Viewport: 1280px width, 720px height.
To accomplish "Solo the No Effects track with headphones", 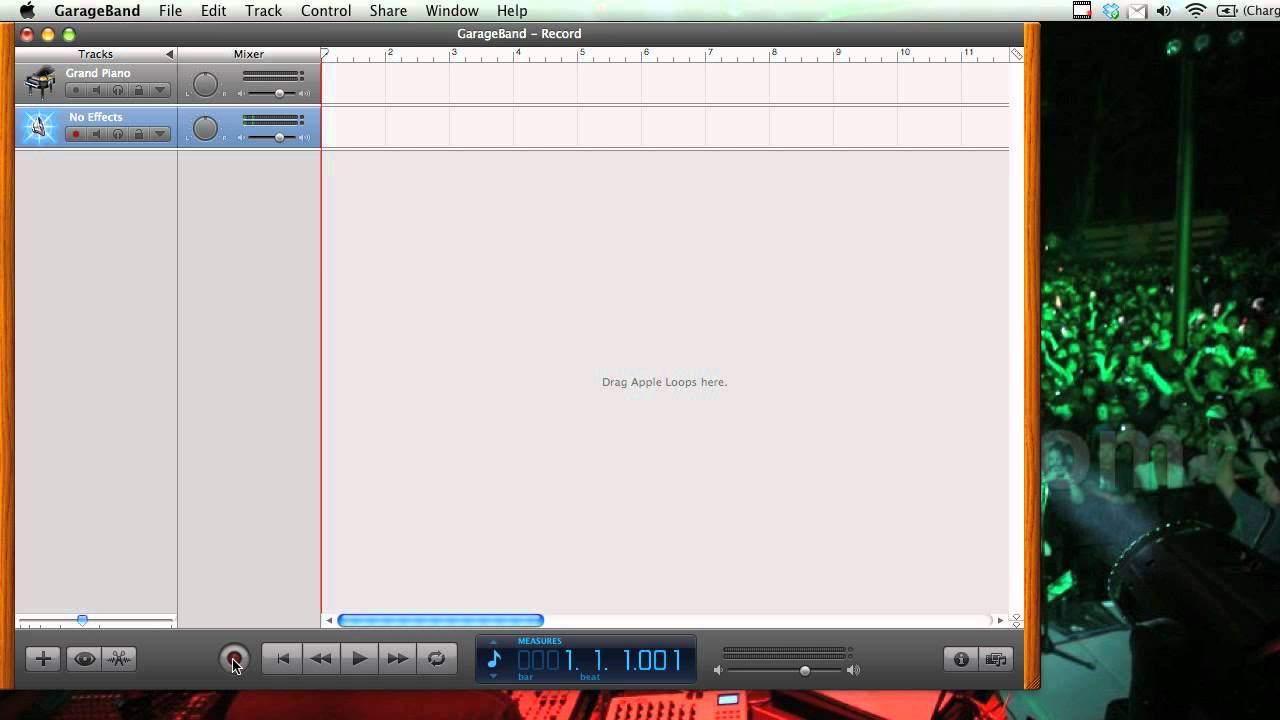I will [118, 135].
